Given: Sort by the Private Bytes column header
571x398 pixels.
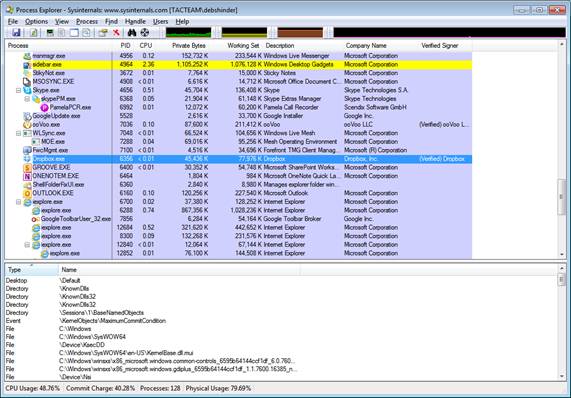Looking at the screenshot, I should pos(189,46).
